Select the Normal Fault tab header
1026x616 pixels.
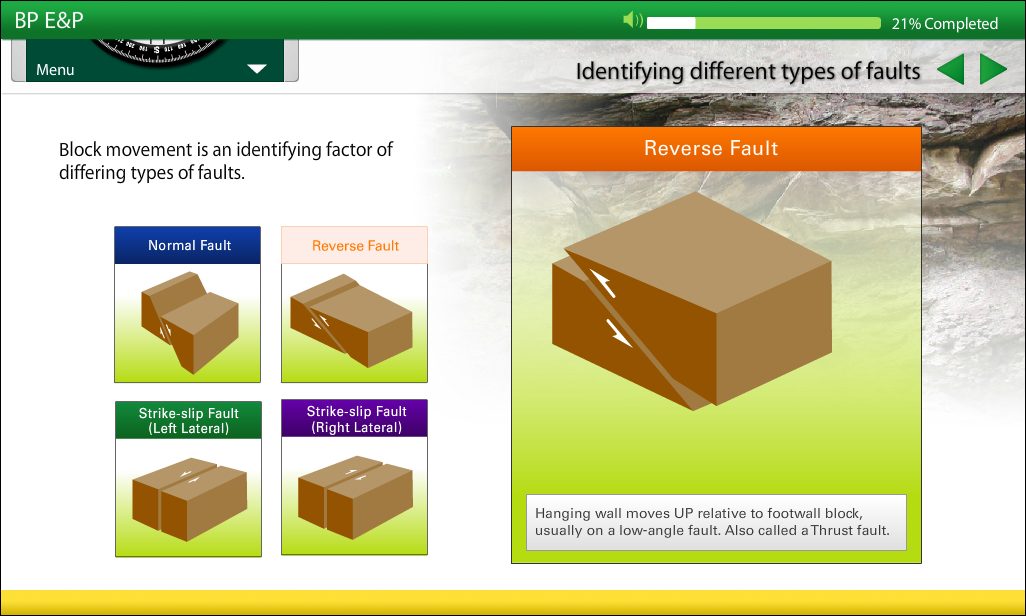tap(188, 245)
